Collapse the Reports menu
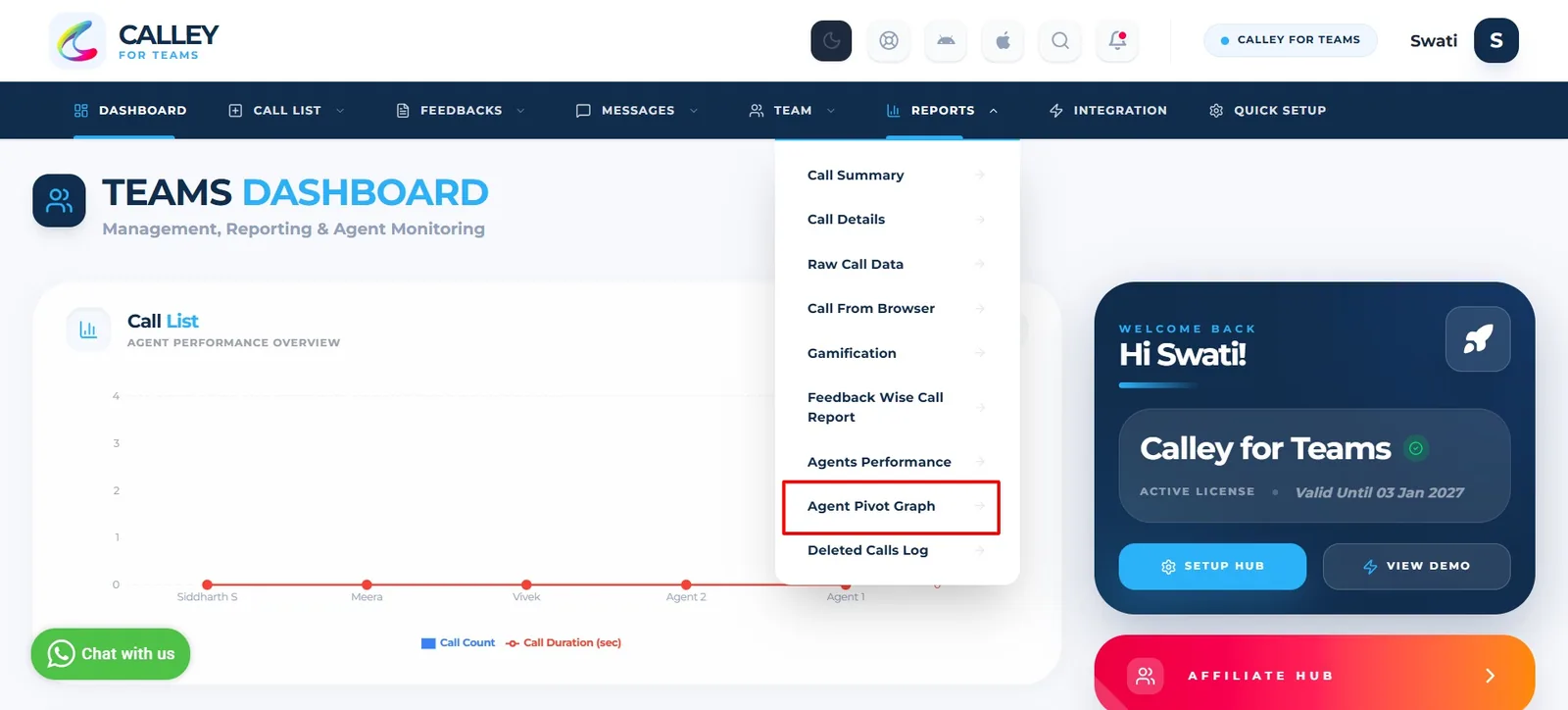Viewport: 1568px width, 710px height. (942, 110)
